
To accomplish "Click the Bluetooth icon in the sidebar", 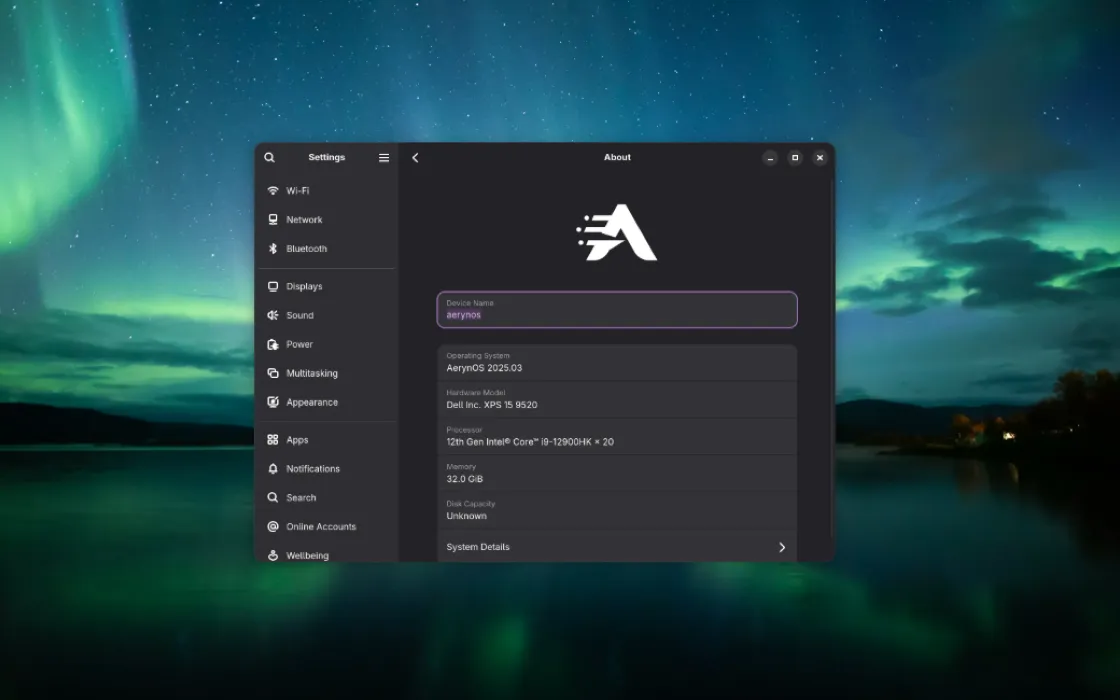I will (273, 249).
